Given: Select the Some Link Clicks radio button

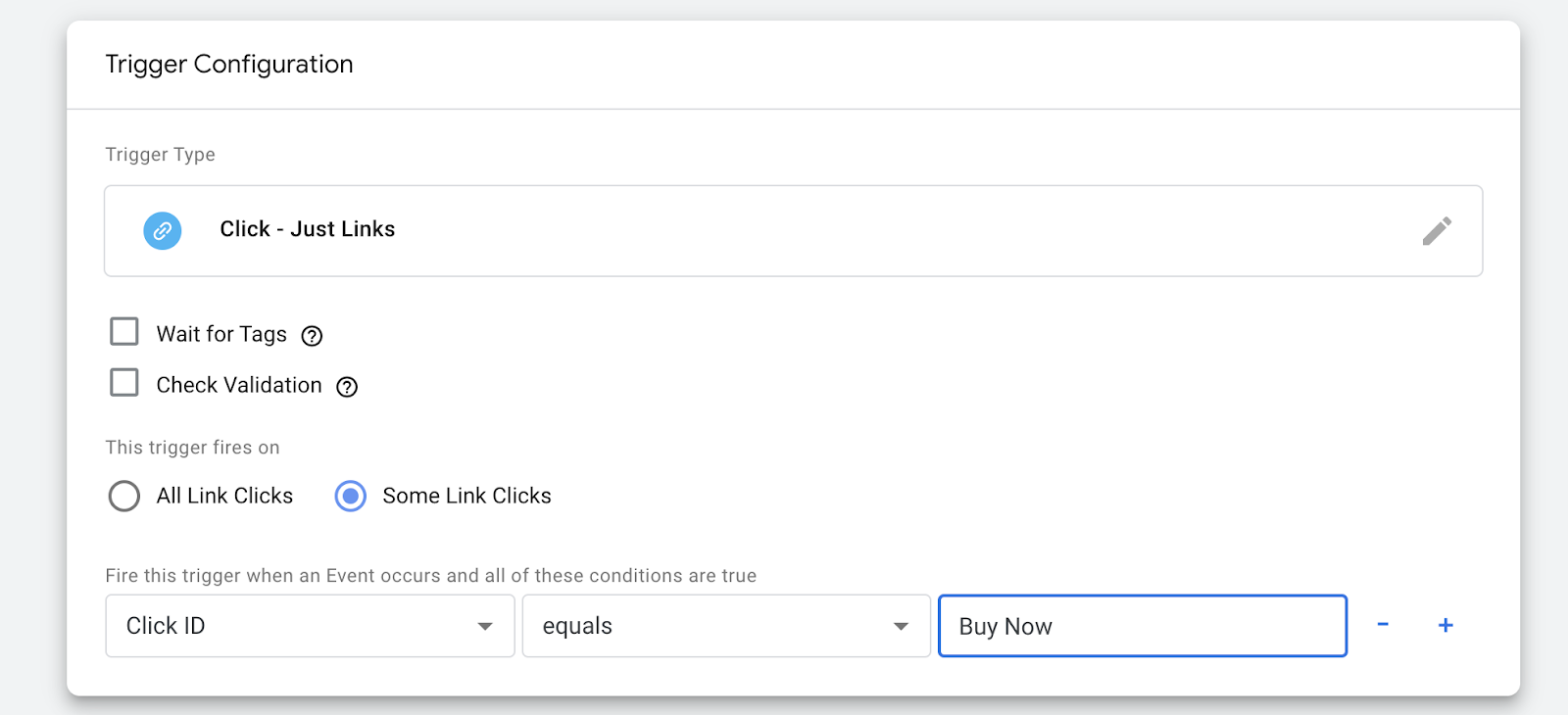Looking at the screenshot, I should tap(351, 496).
